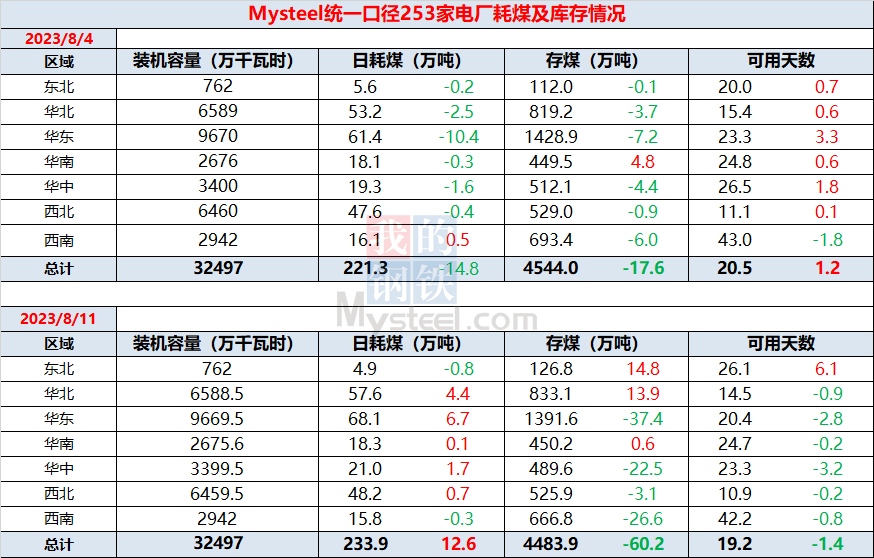Click the 华中 capacity cell "3400"
Image resolution: width=874 pixels, height=558 pixels.
[x=218, y=186]
